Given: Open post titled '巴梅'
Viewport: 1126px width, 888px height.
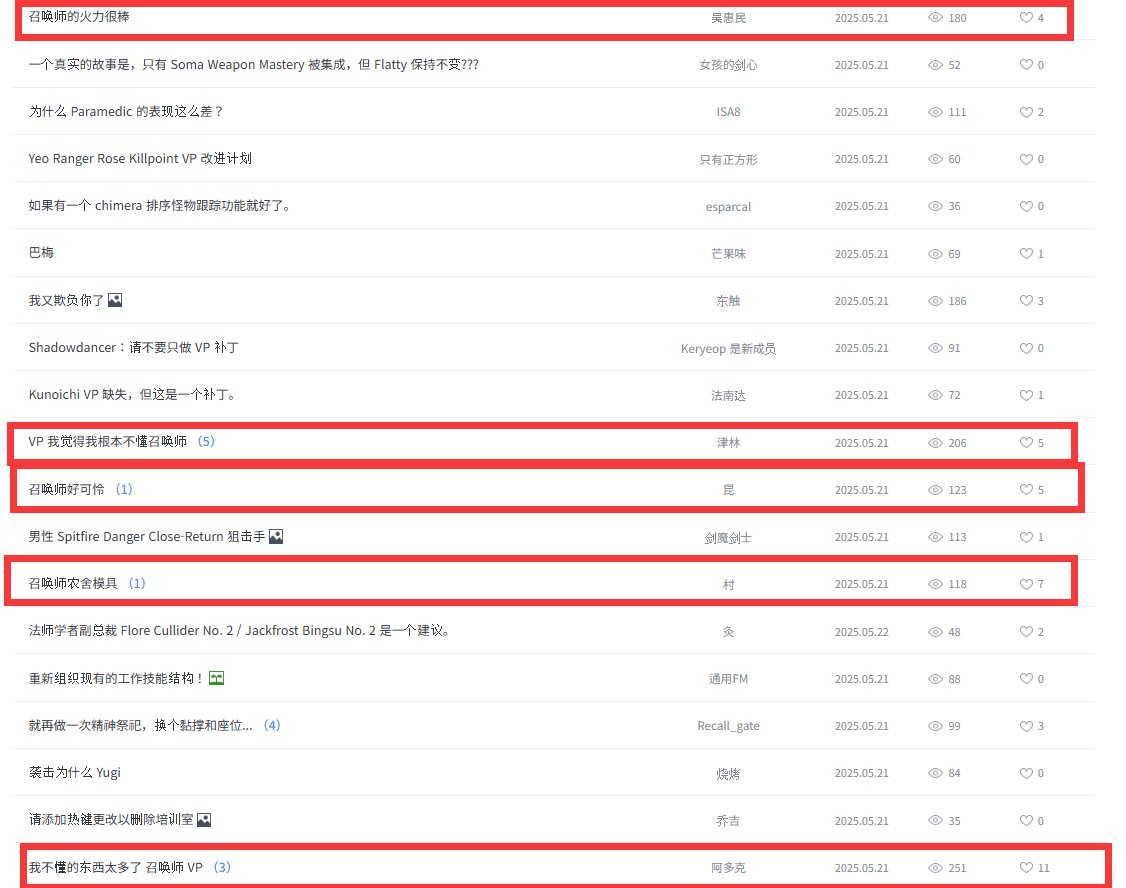Looking at the screenshot, I should tap(41, 253).
